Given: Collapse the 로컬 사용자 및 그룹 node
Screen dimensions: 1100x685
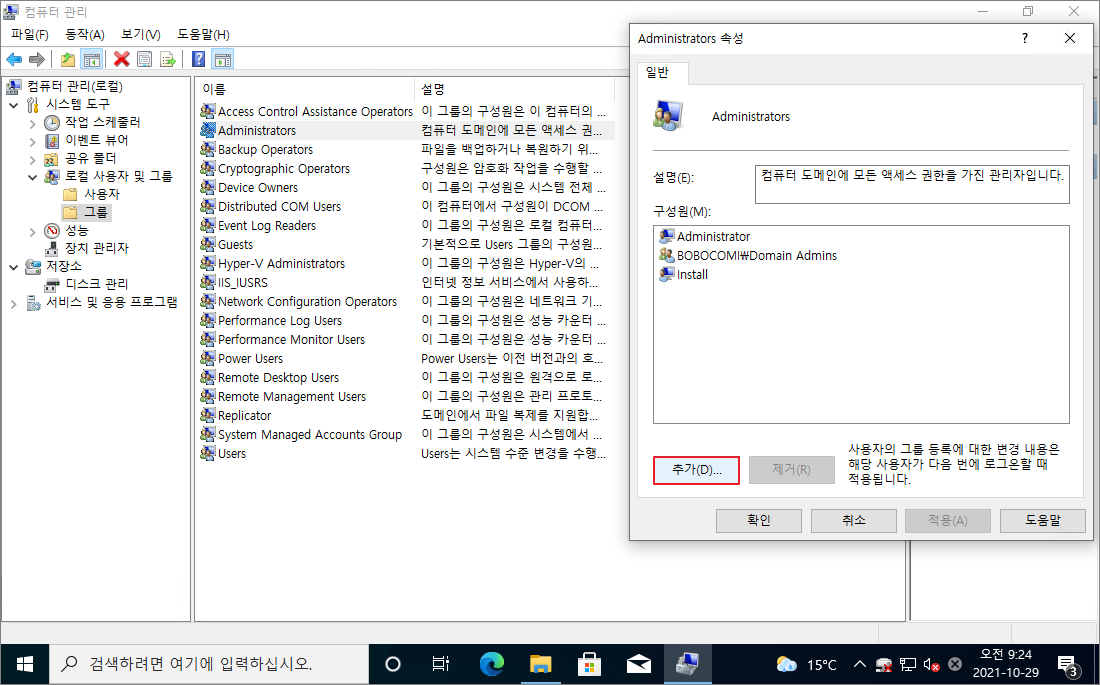Looking at the screenshot, I should tap(32, 177).
